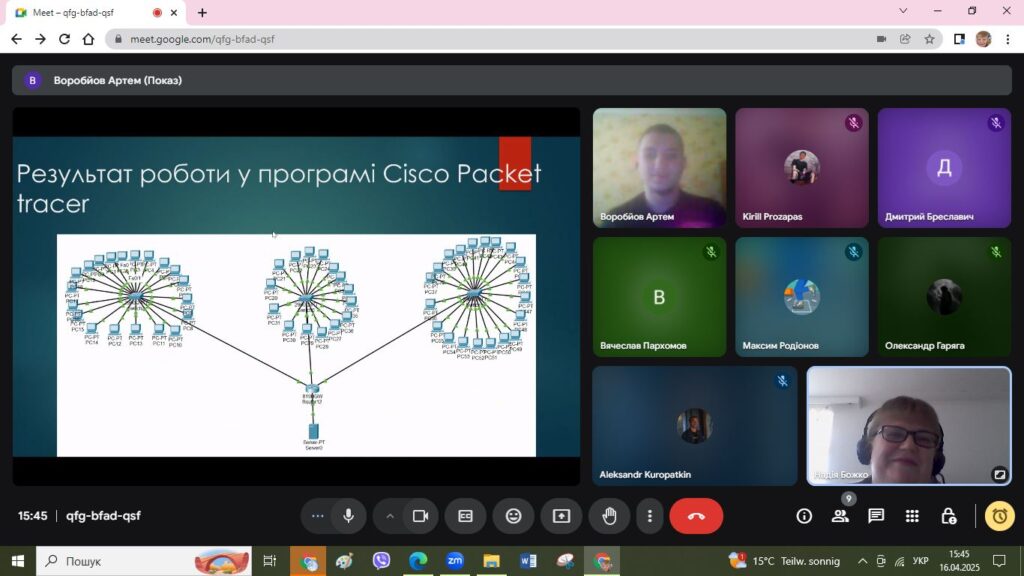
Task: Open the Activities grid icon
Action: click(912, 516)
